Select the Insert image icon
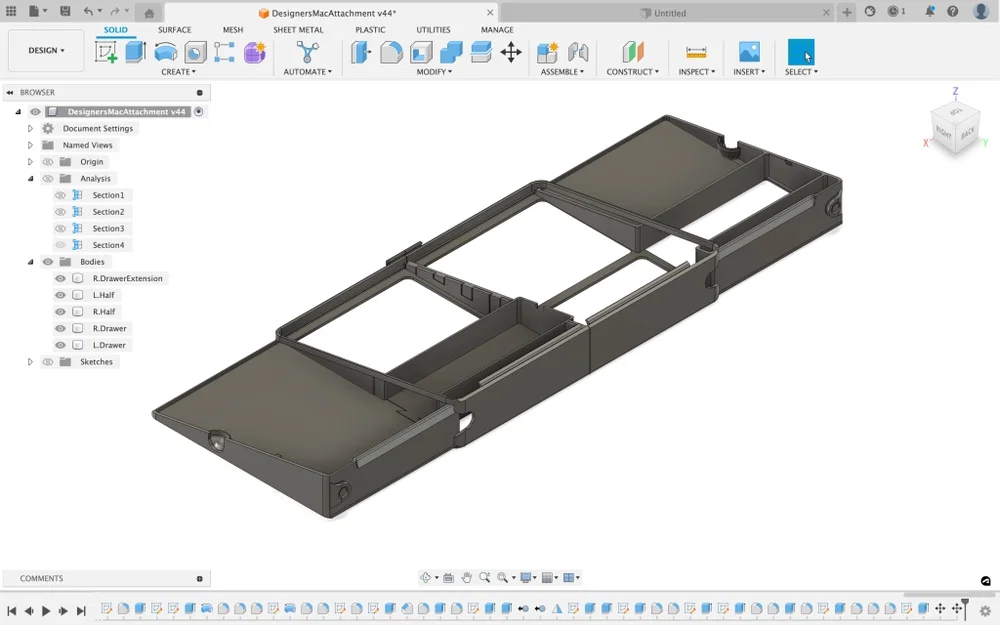1000x625 pixels. tap(749, 52)
